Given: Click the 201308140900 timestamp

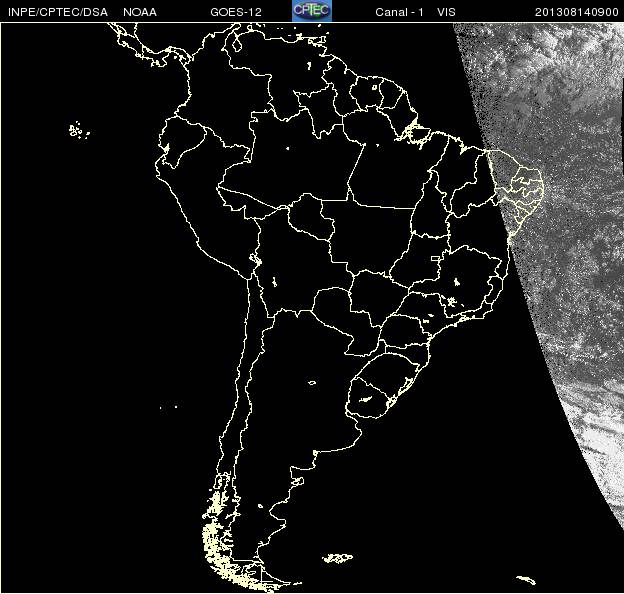Looking at the screenshot, I should click(x=577, y=12).
